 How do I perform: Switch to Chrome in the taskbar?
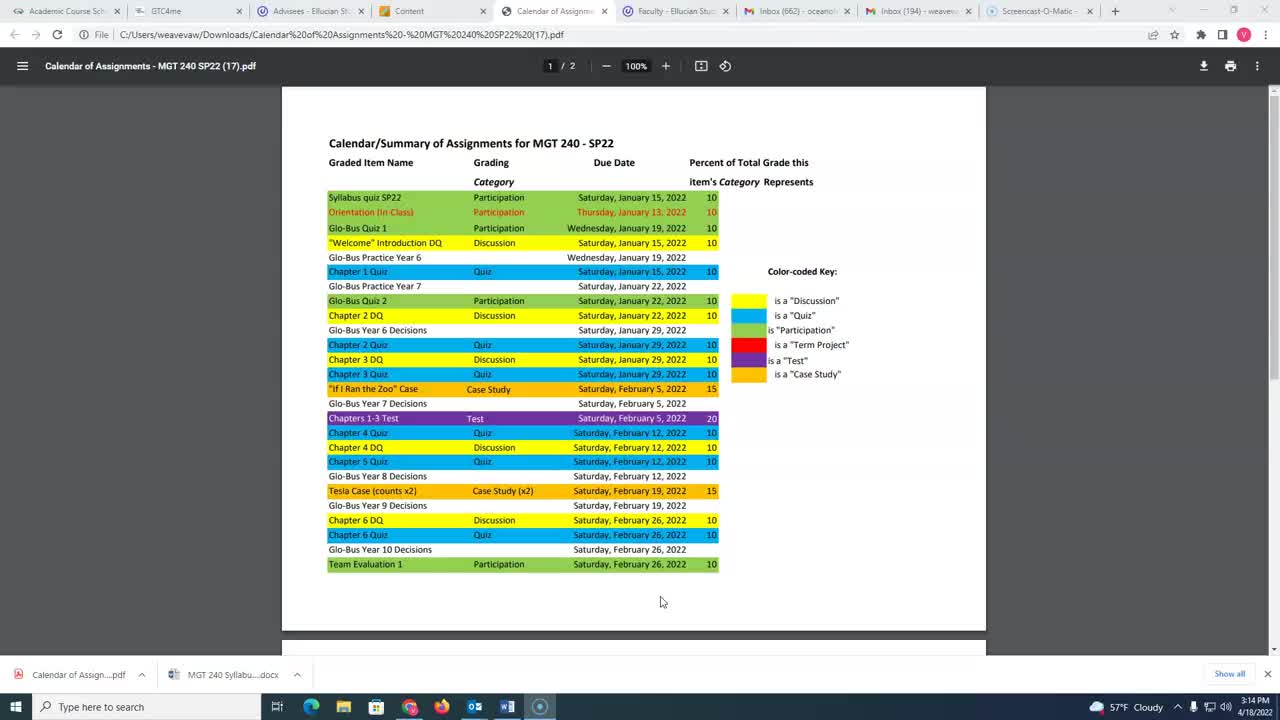pyautogui.click(x=409, y=707)
